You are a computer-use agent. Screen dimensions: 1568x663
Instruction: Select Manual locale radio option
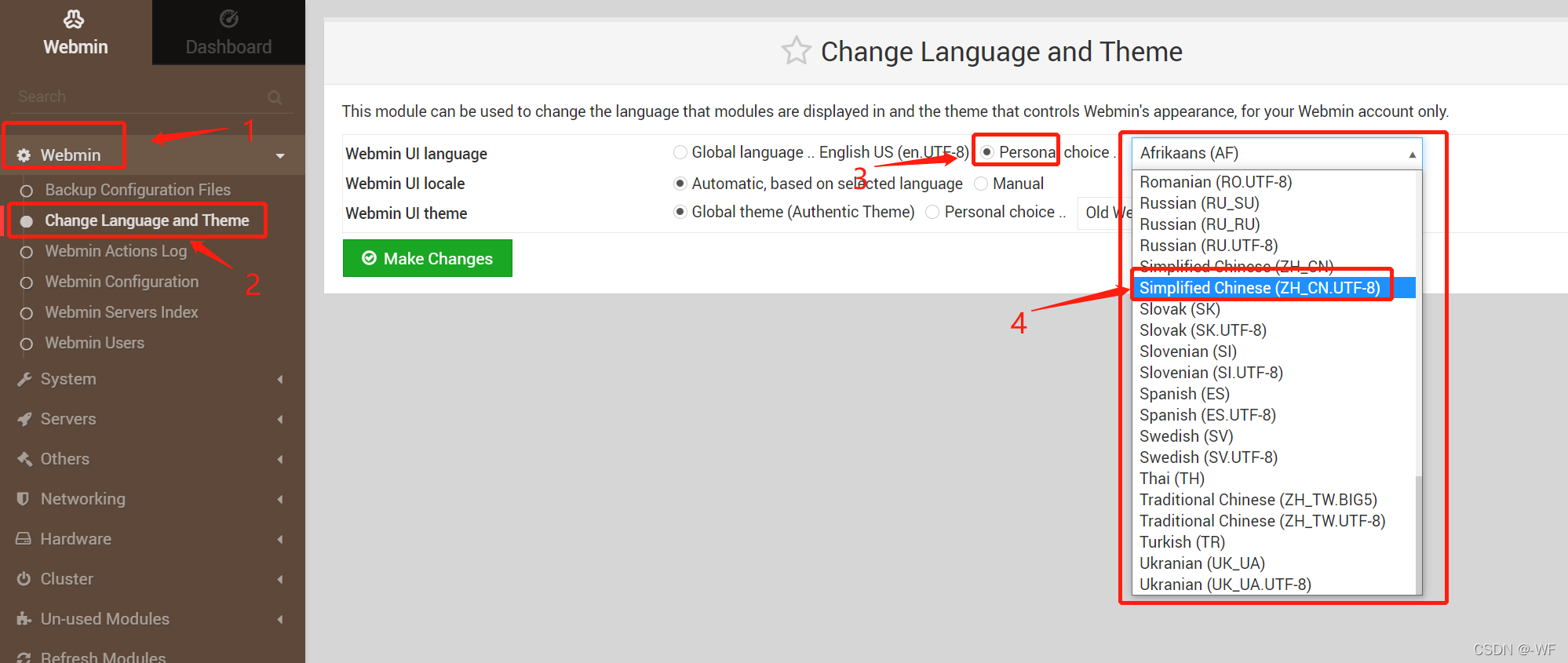(981, 184)
